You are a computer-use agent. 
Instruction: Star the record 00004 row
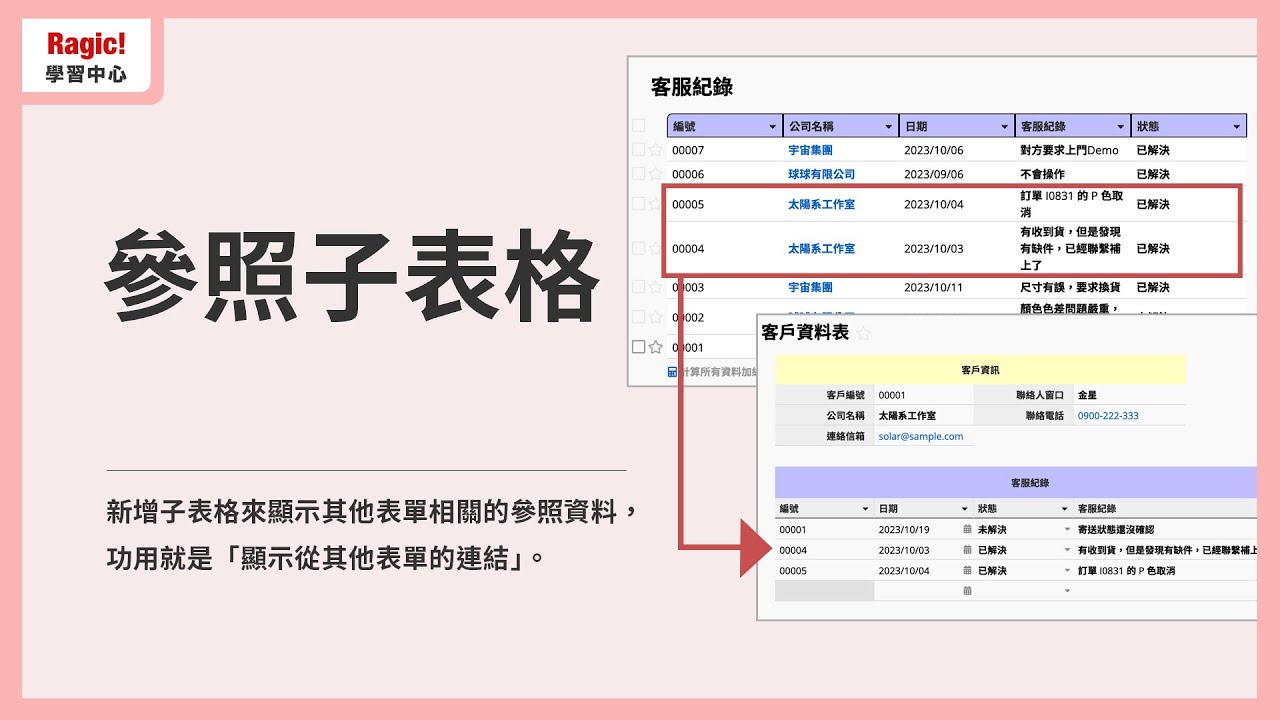click(656, 248)
